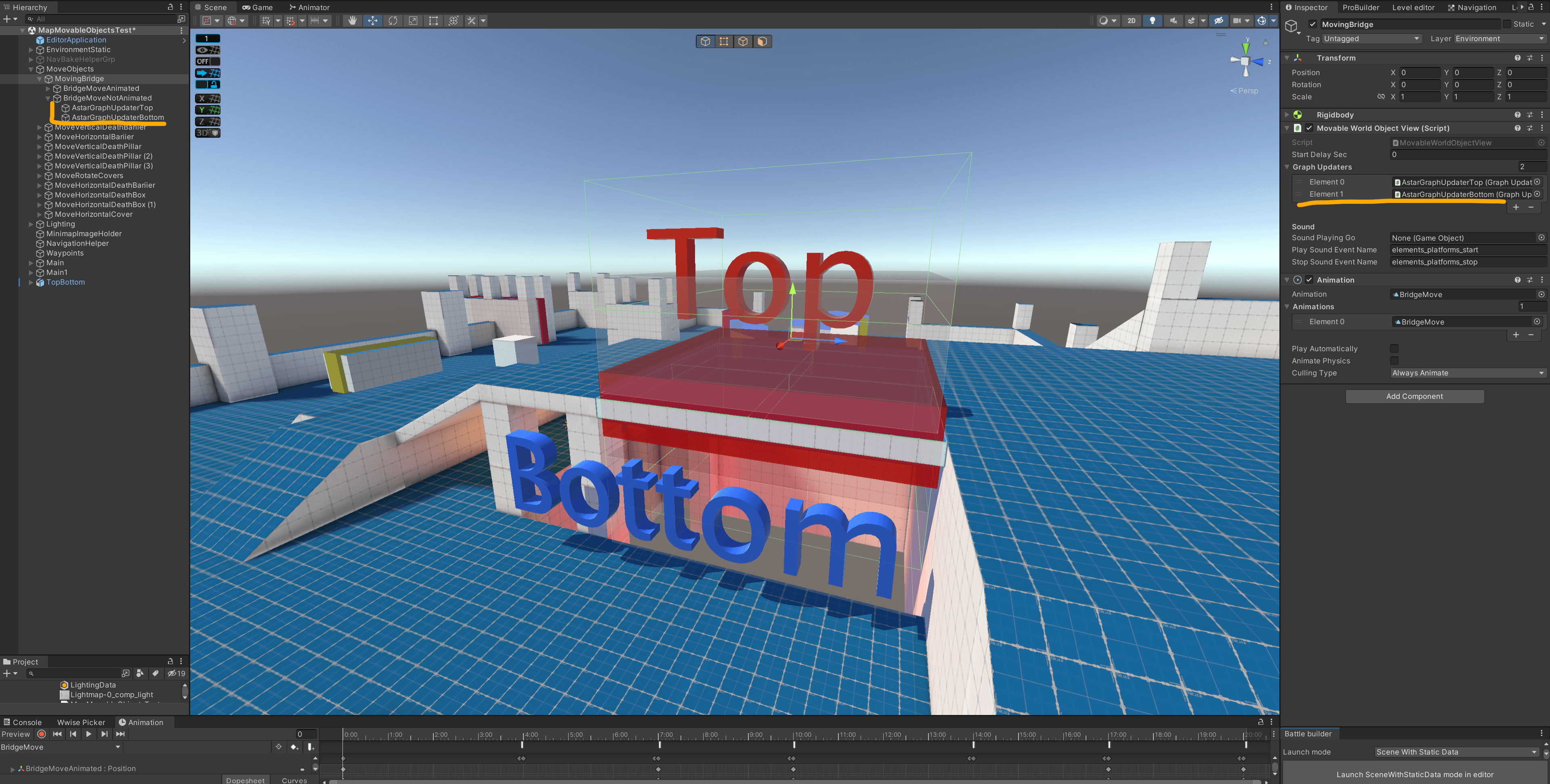This screenshot has height=784, width=1550.
Task: Expand BridgeMoveAnimated in Hierarchy
Action: (x=48, y=88)
